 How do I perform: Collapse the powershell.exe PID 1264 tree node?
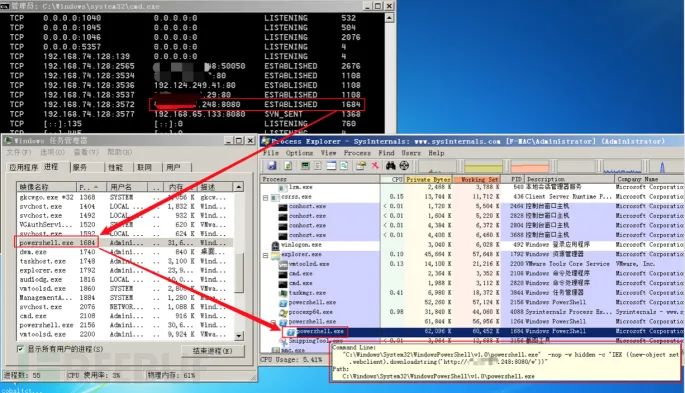click(273, 322)
